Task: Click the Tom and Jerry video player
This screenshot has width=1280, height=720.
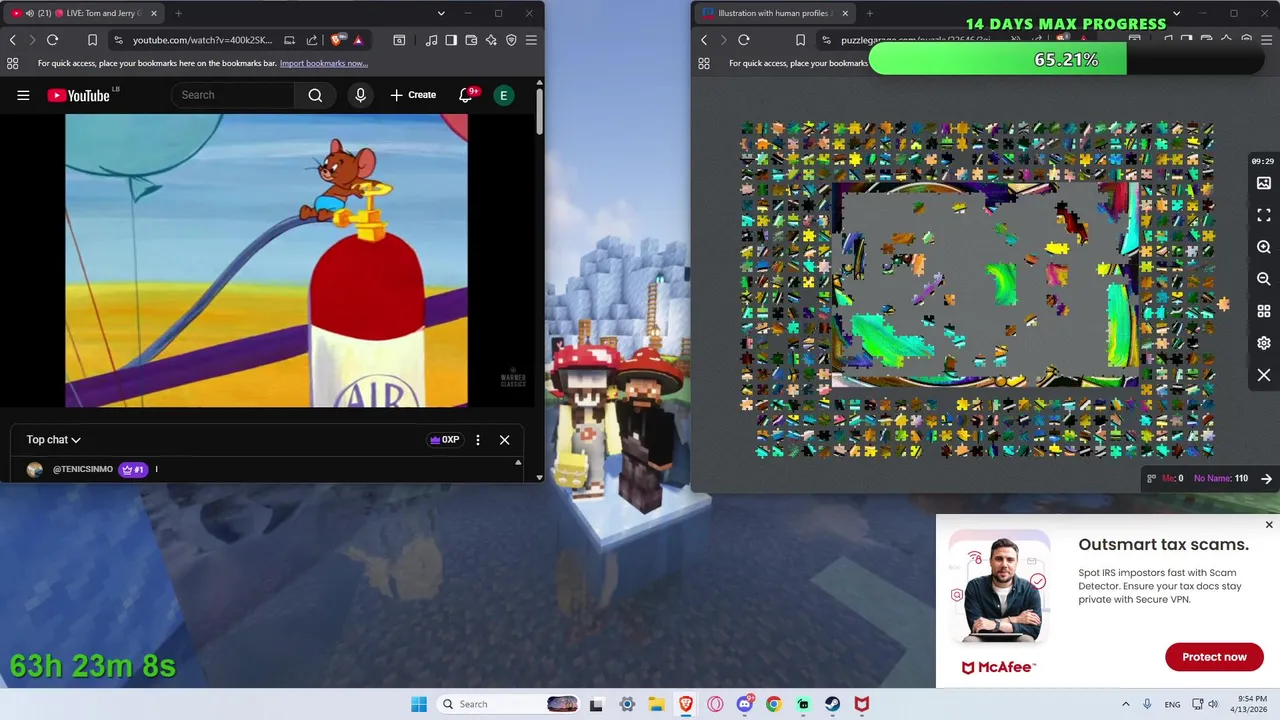Action: [266, 260]
